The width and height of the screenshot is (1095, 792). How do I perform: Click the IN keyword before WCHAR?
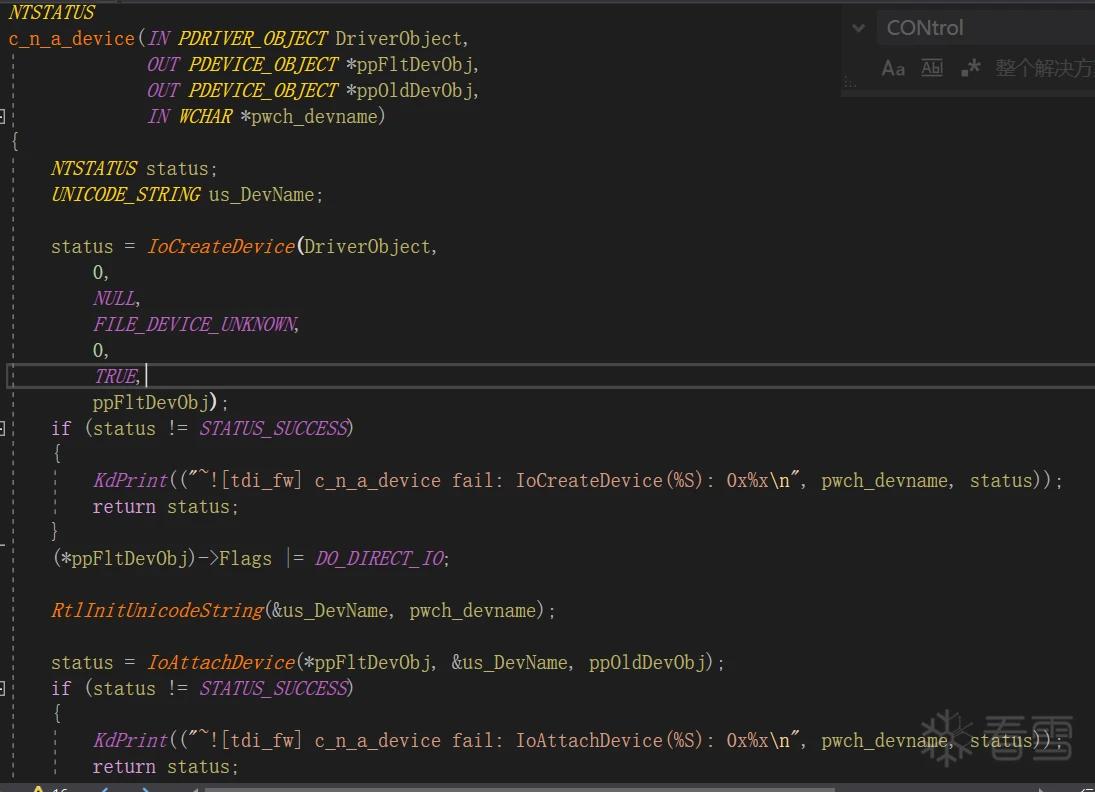(x=159, y=117)
